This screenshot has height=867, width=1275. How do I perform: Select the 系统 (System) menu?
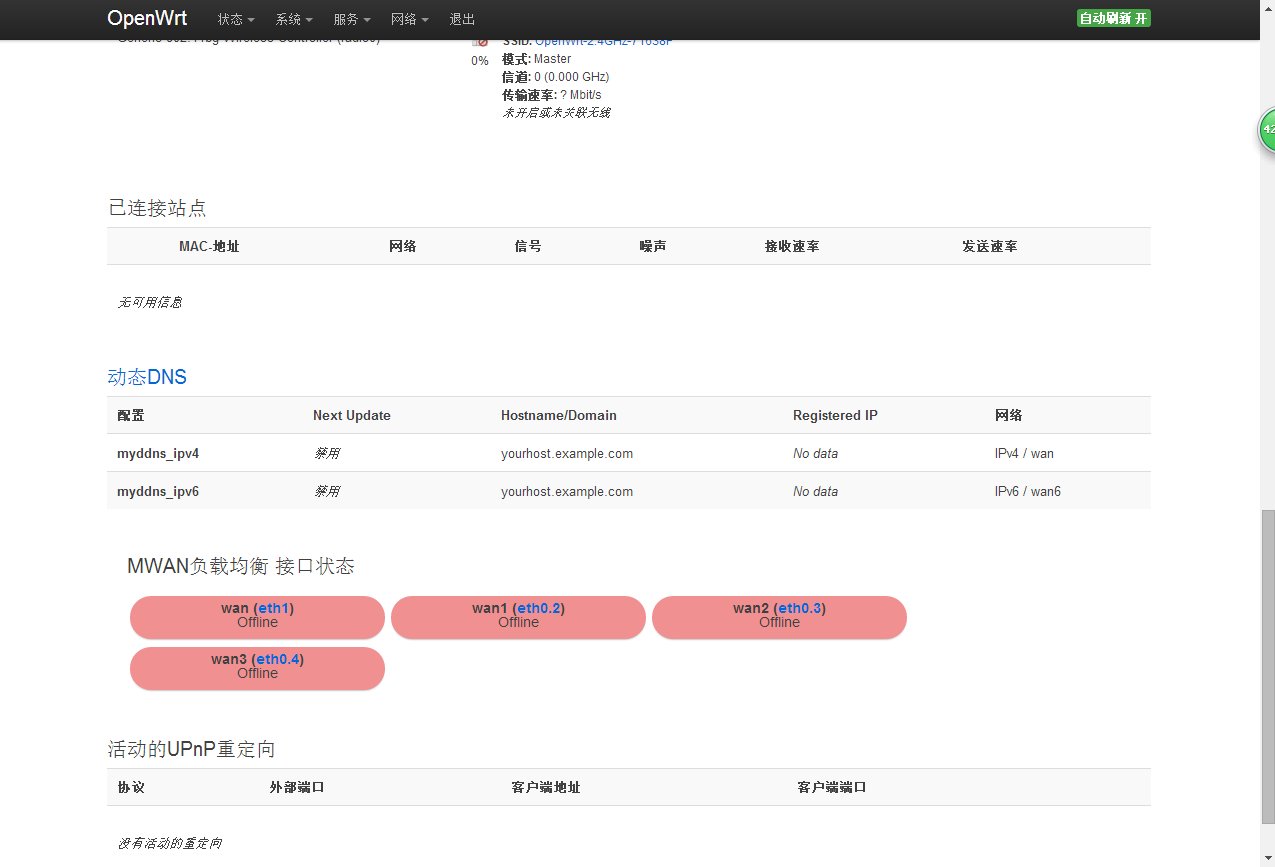[293, 19]
